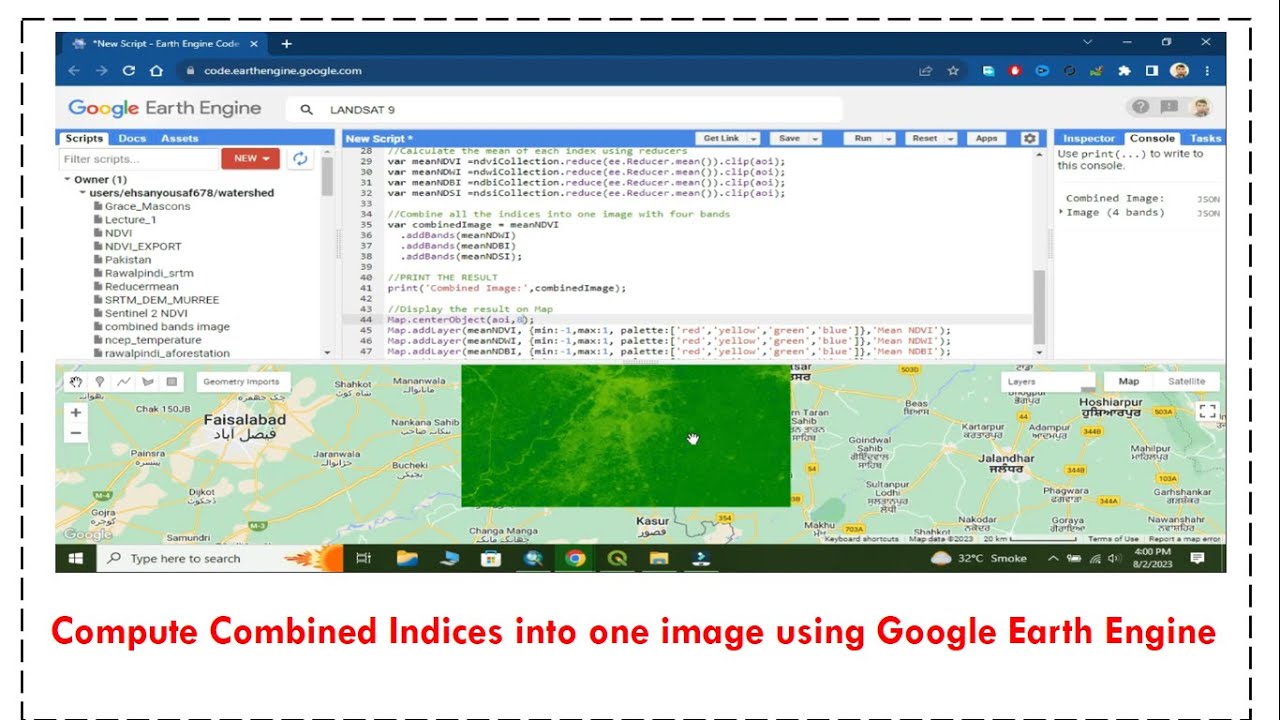Click the Get Link button
Viewport: 1280px width, 720px height.
[x=721, y=139]
